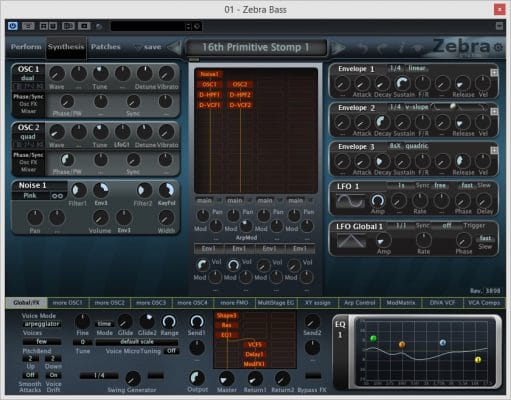Click the first lane 'main' output selector
This screenshot has width=511, height=400.
click(x=204, y=200)
